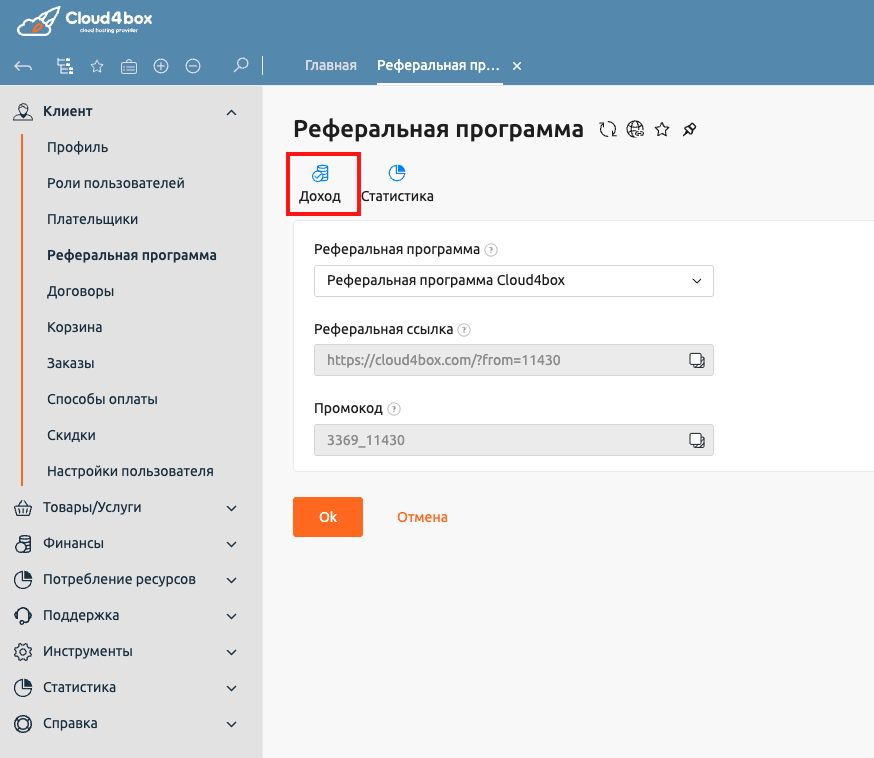Image resolution: width=874 pixels, height=758 pixels.
Task: Pin the Реферальная программа page
Action: coord(688,129)
